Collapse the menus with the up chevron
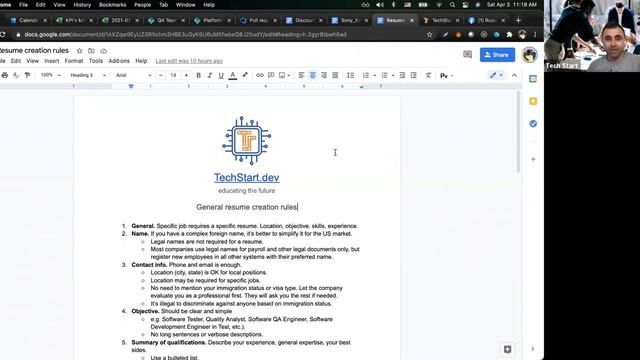640x360 pixels. pos(514,76)
